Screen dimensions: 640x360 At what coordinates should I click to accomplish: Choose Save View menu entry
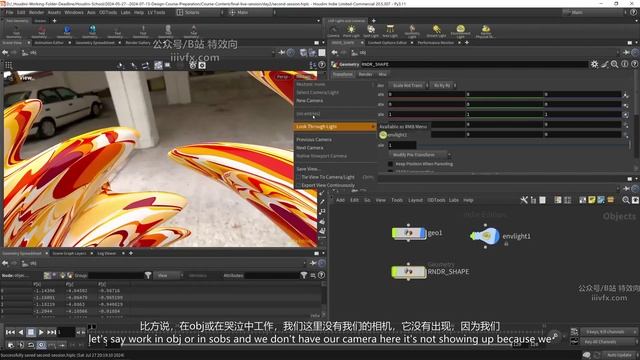coord(308,169)
